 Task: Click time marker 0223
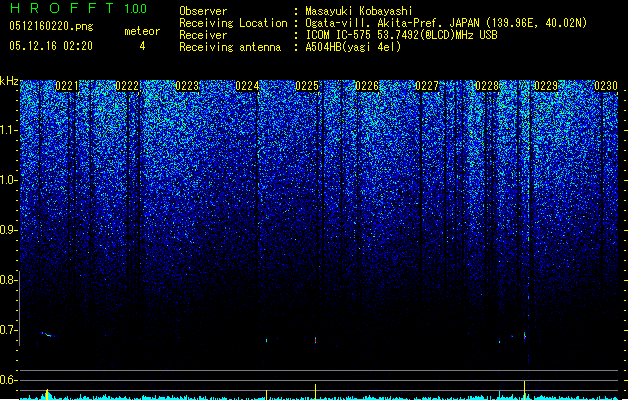[x=187, y=86]
